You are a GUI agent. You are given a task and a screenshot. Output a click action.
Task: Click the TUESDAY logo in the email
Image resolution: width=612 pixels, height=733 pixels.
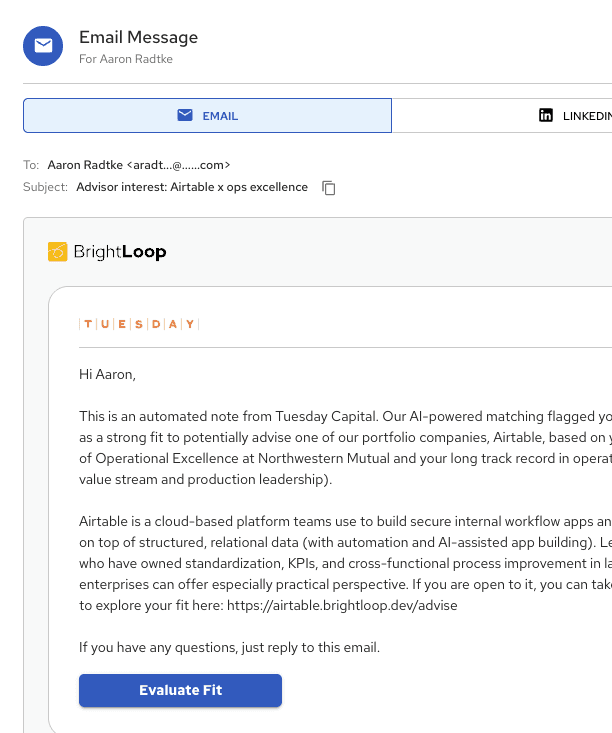pyautogui.click(x=139, y=324)
